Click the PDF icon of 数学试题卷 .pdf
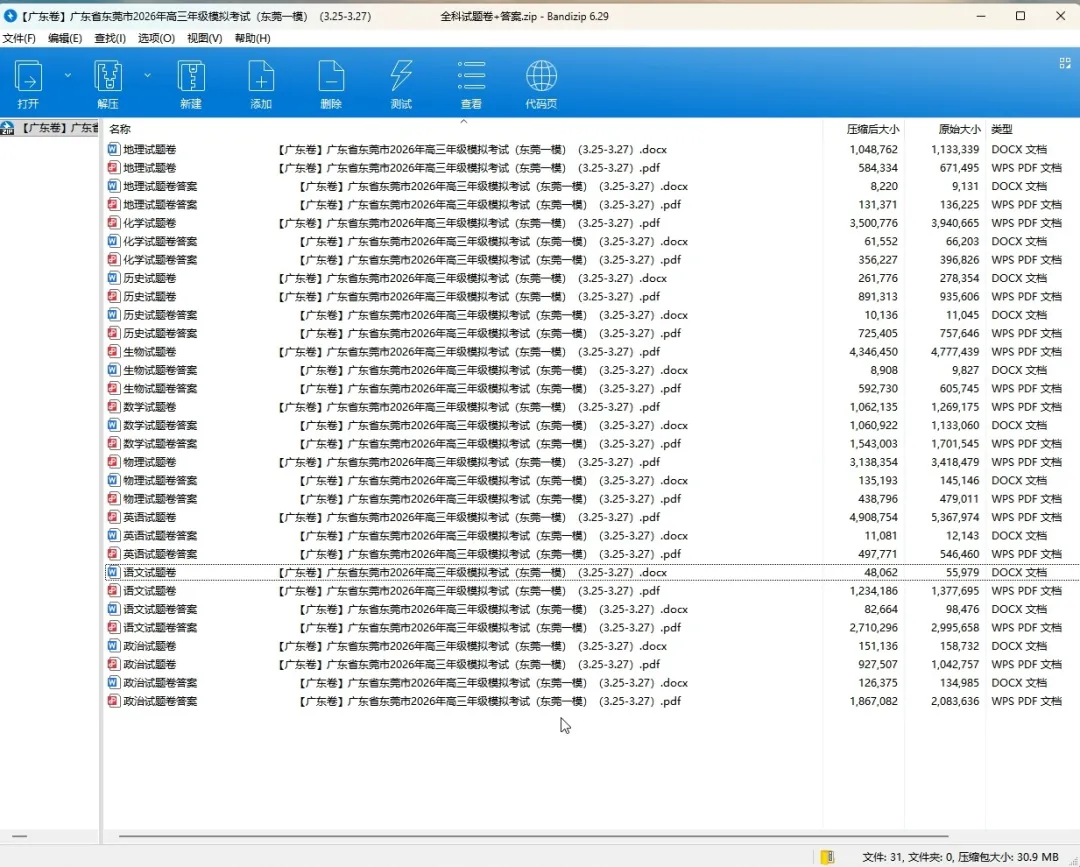 coord(114,406)
